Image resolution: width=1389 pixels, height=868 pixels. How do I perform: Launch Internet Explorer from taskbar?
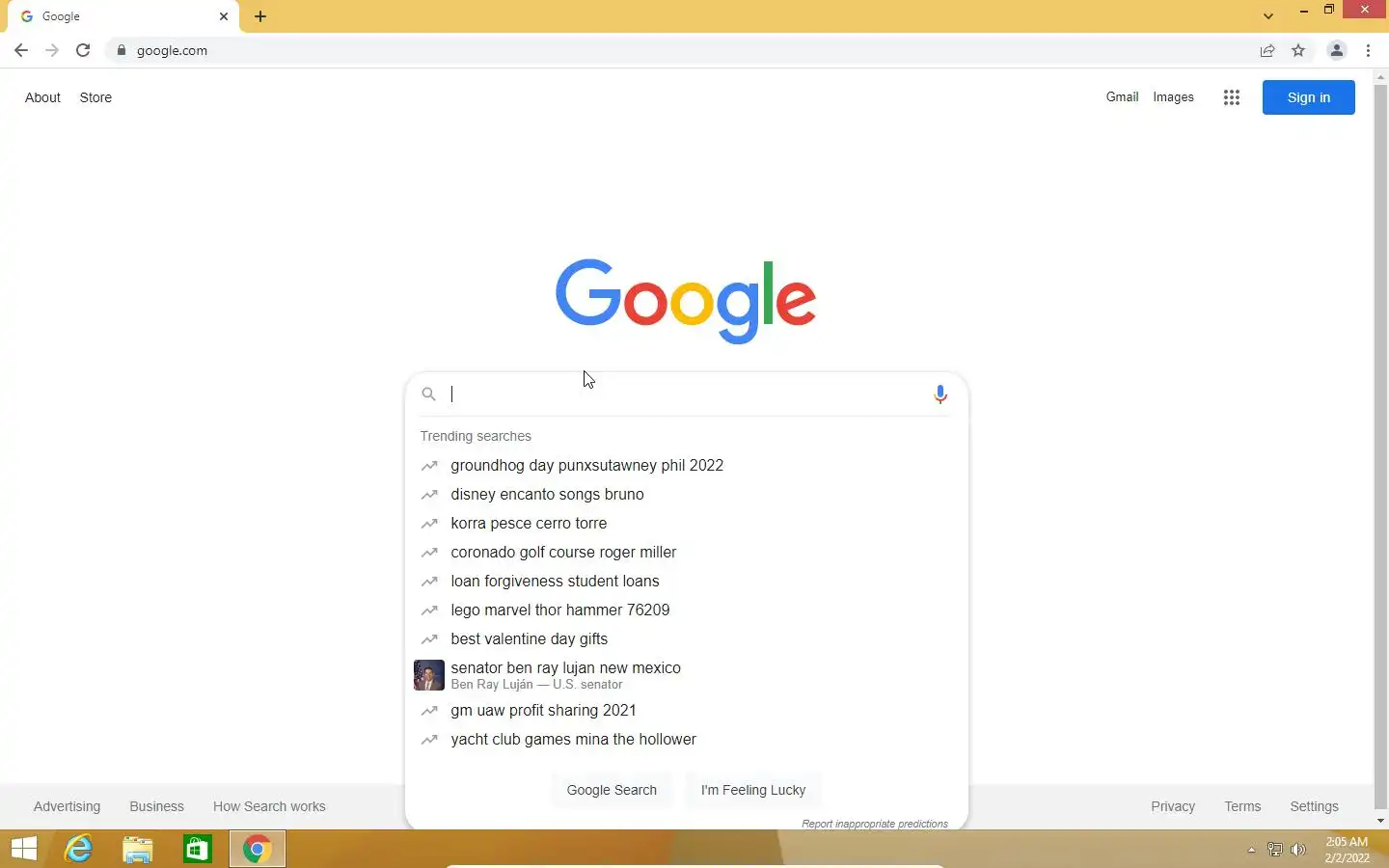[x=78, y=849]
